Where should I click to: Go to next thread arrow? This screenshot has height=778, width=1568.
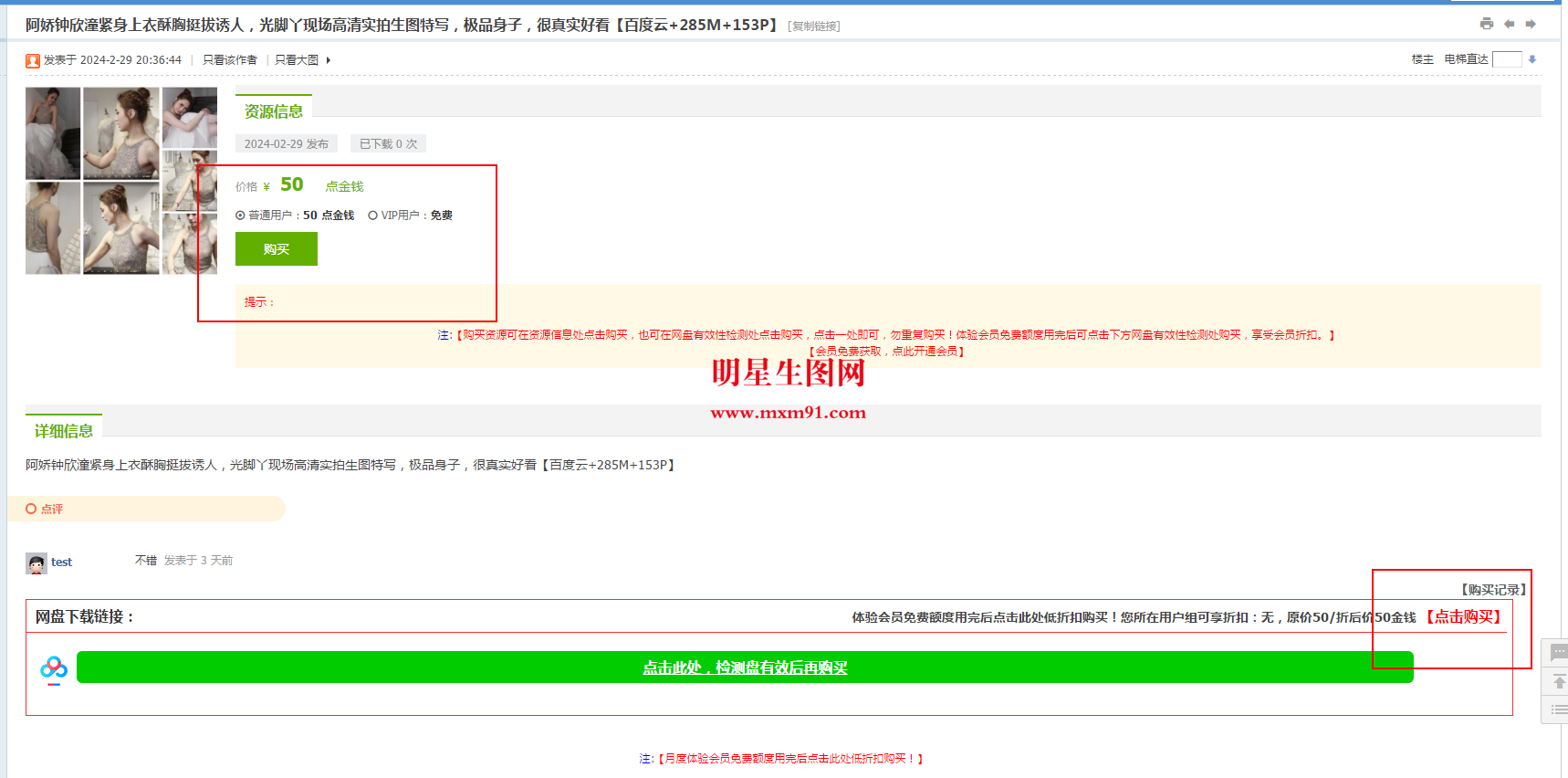[x=1531, y=24]
